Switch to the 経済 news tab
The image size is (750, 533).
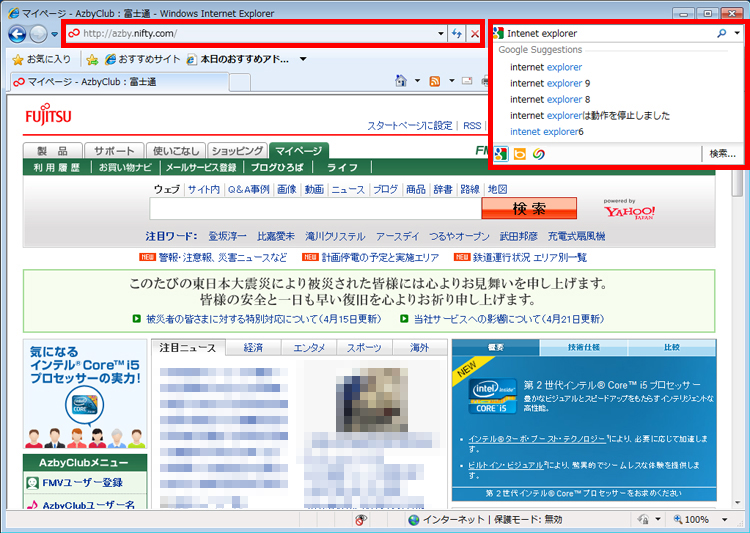point(253,348)
